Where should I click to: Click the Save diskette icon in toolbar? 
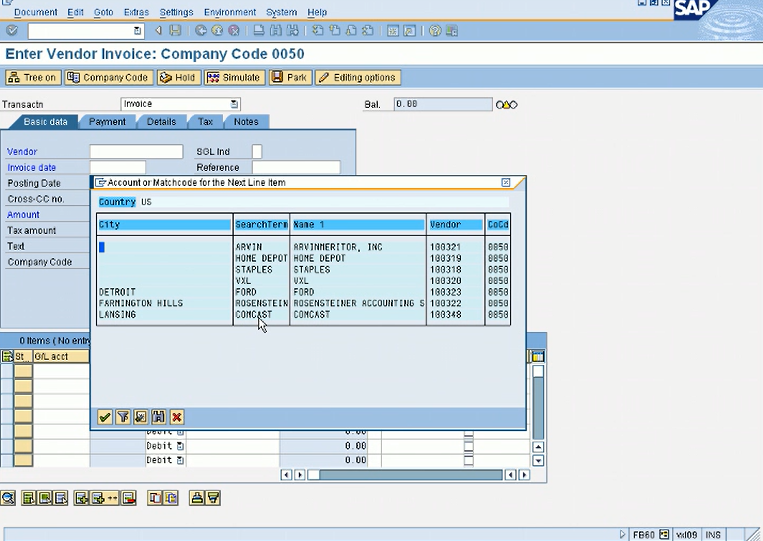pyautogui.click(x=175, y=31)
